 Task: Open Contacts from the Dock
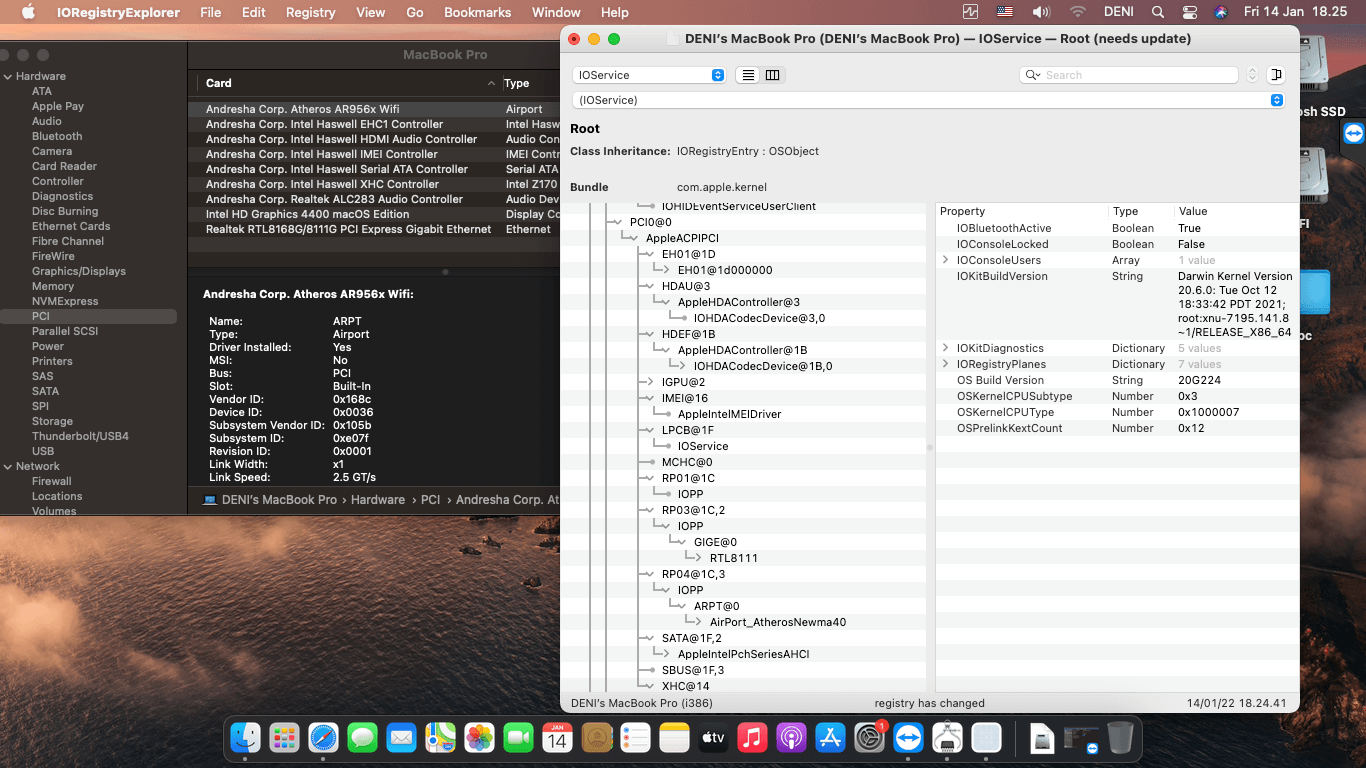[597, 738]
